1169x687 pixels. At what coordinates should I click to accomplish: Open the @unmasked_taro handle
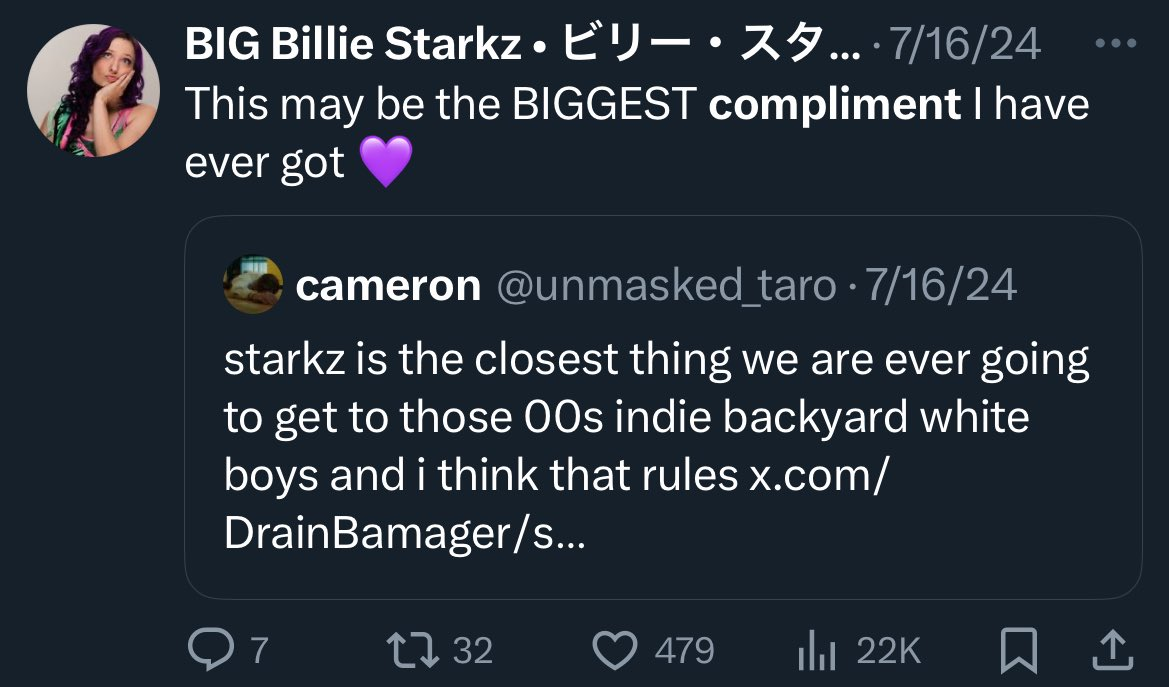(665, 286)
